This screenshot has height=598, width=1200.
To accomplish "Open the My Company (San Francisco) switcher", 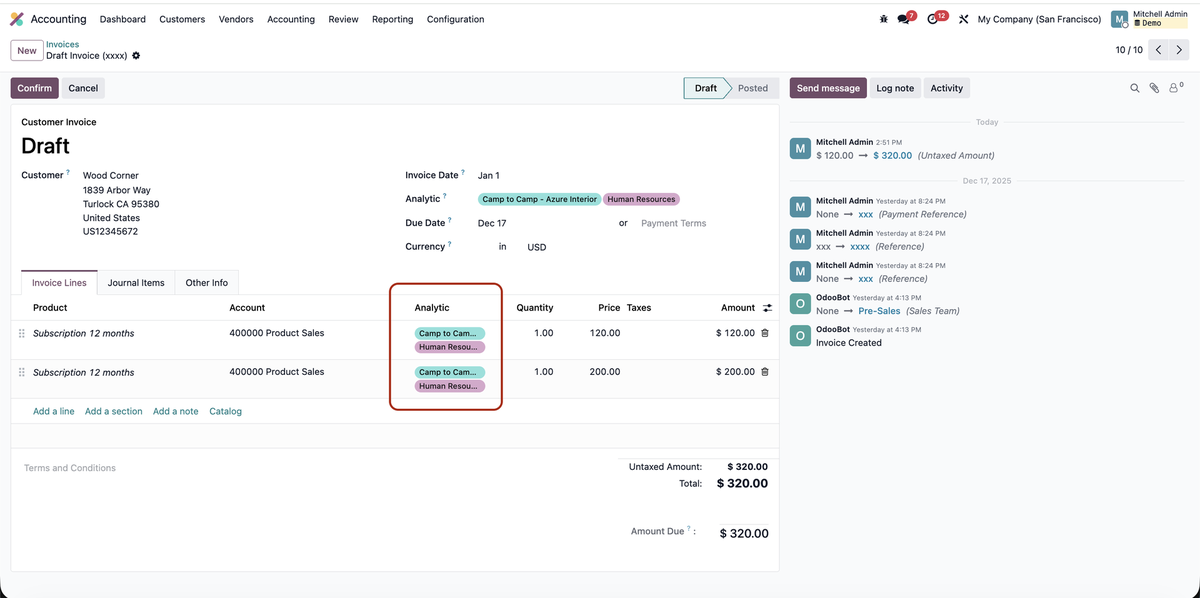I will pyautogui.click(x=1039, y=19).
